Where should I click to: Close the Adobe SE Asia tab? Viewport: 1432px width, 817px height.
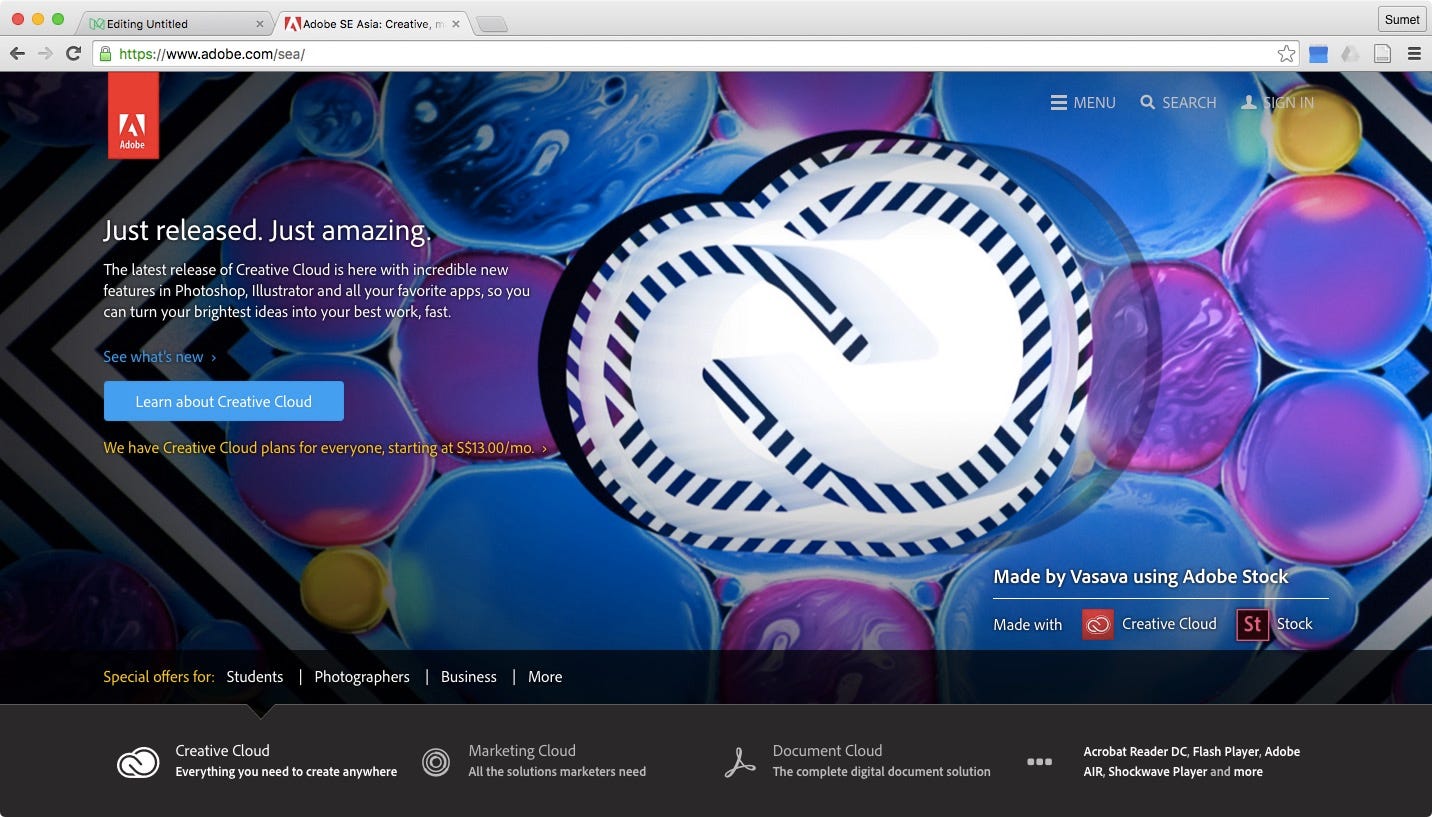click(x=456, y=23)
